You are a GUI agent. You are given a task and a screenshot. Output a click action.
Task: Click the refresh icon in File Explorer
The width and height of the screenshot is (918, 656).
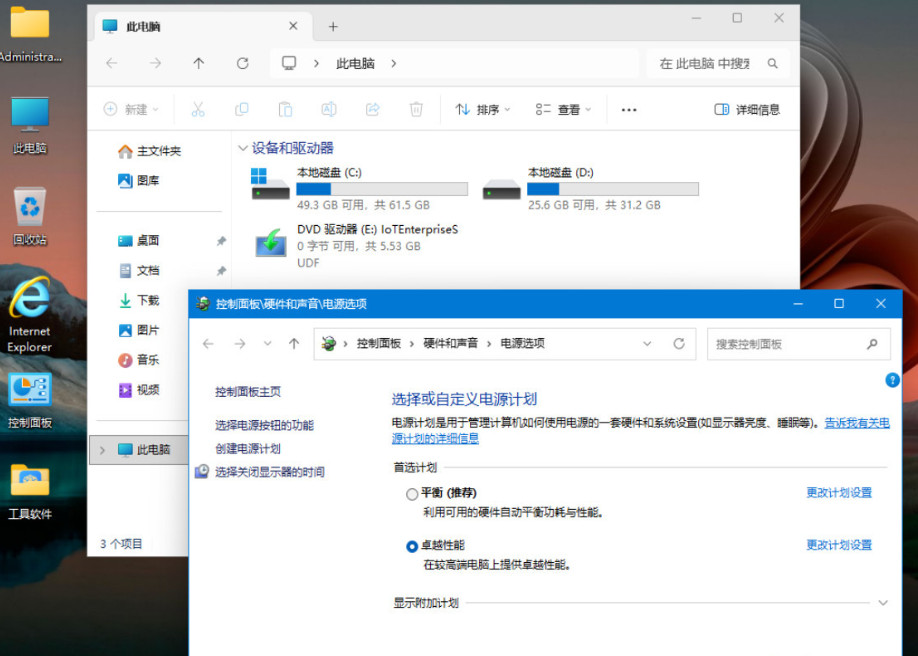[x=242, y=63]
